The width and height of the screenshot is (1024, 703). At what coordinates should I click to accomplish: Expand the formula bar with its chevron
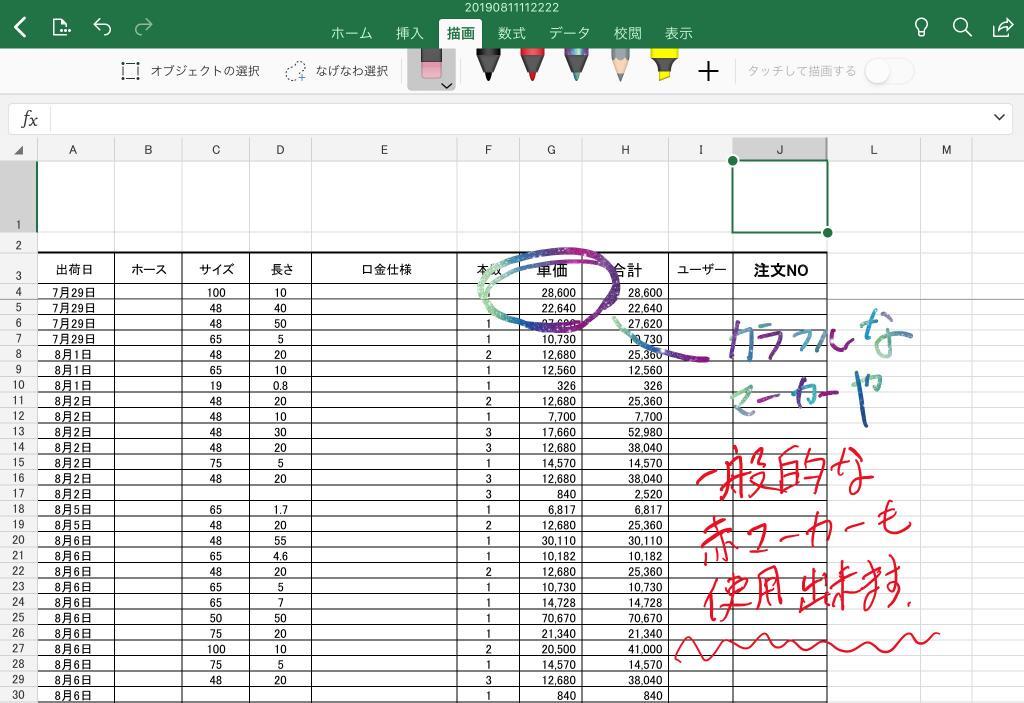[998, 118]
